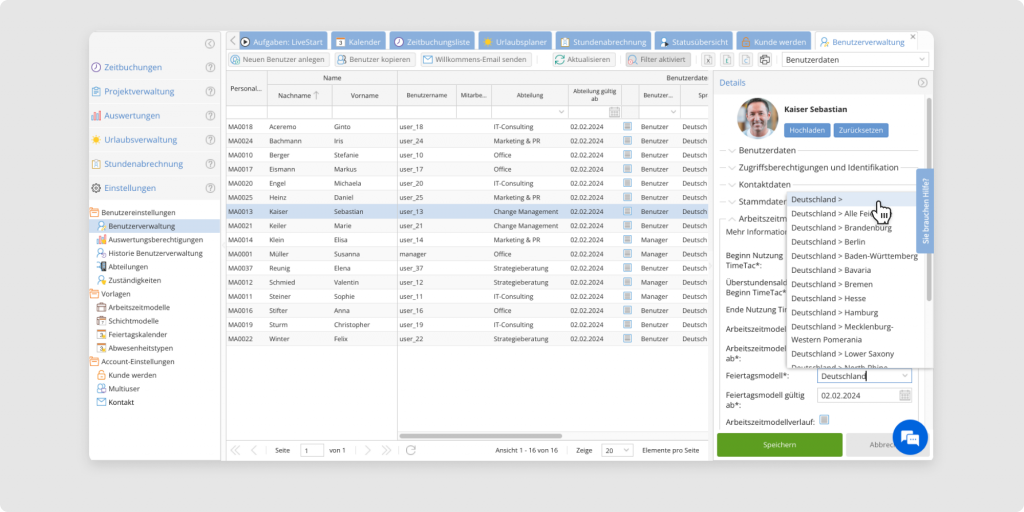The image size is (1024, 512).
Task: Click the chat support bubble icon
Action: 910,437
